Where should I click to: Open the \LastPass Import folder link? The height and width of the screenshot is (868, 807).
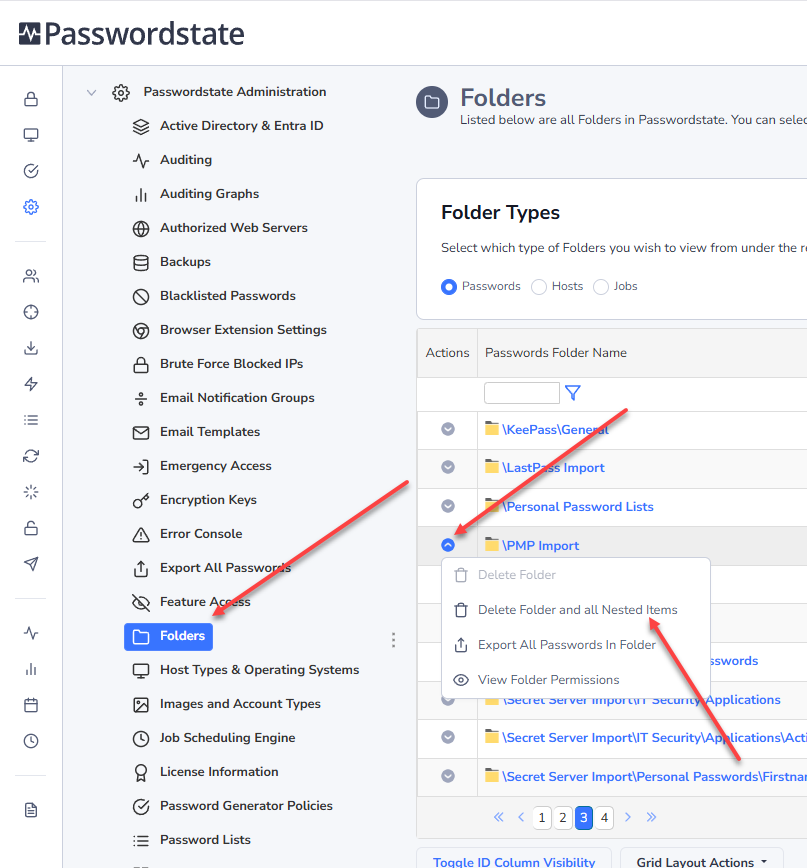coord(553,468)
